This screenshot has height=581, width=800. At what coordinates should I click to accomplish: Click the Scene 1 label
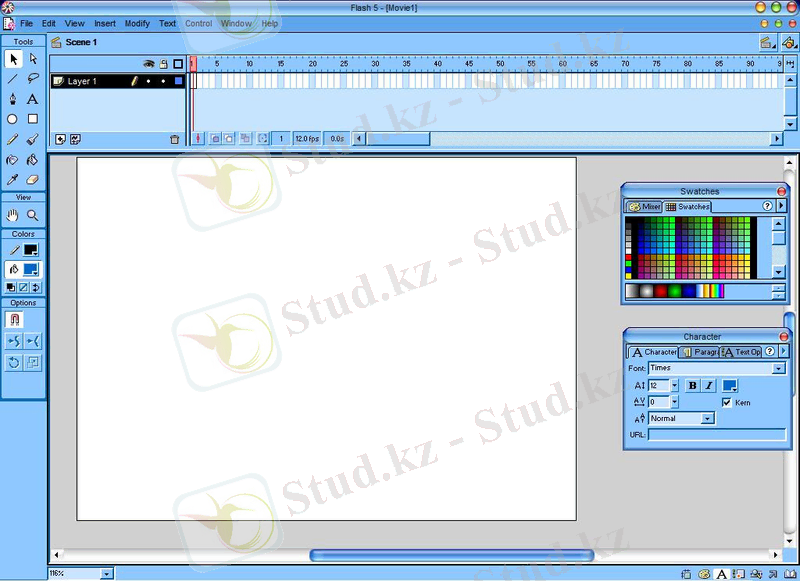pos(81,42)
